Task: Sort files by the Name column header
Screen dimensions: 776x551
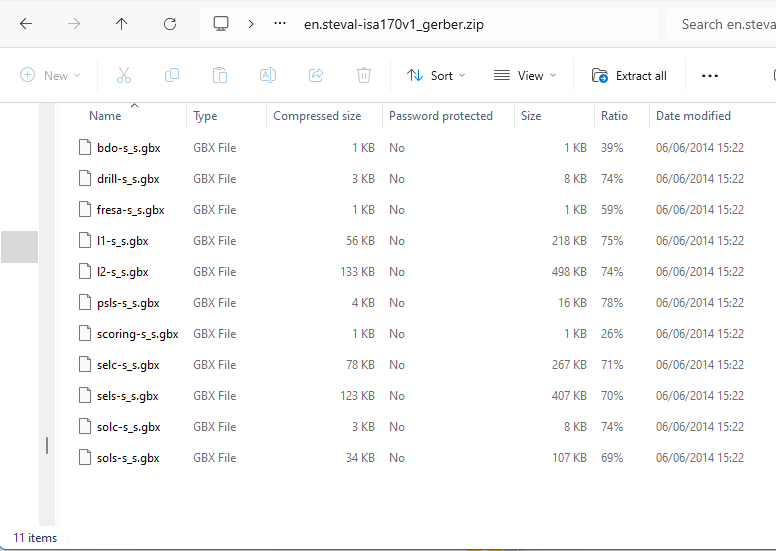Action: [105, 116]
